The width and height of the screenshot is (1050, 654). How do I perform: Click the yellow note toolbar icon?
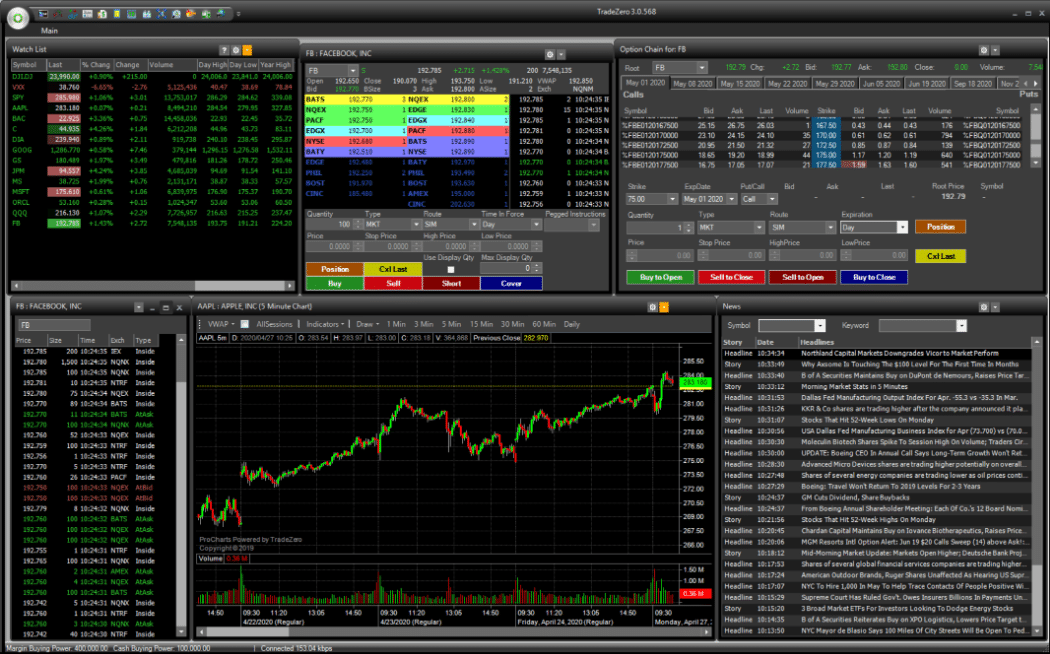pyautogui.click(x=117, y=13)
